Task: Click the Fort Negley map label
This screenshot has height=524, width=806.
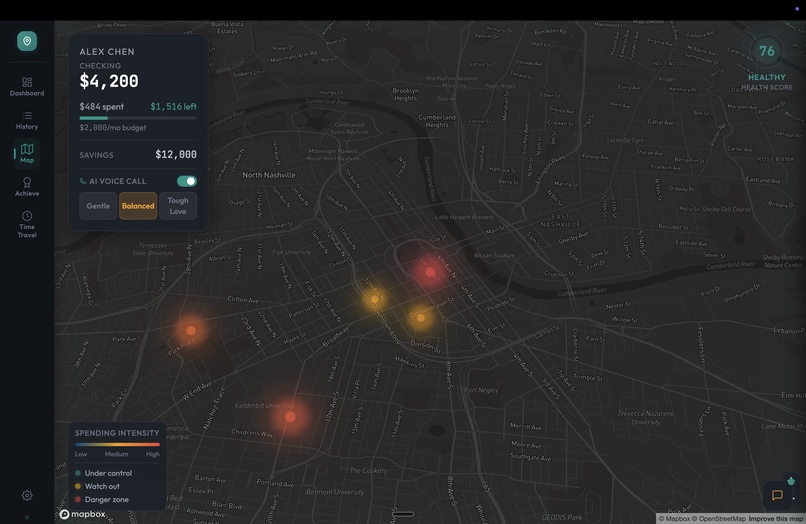Action: click(x=481, y=390)
